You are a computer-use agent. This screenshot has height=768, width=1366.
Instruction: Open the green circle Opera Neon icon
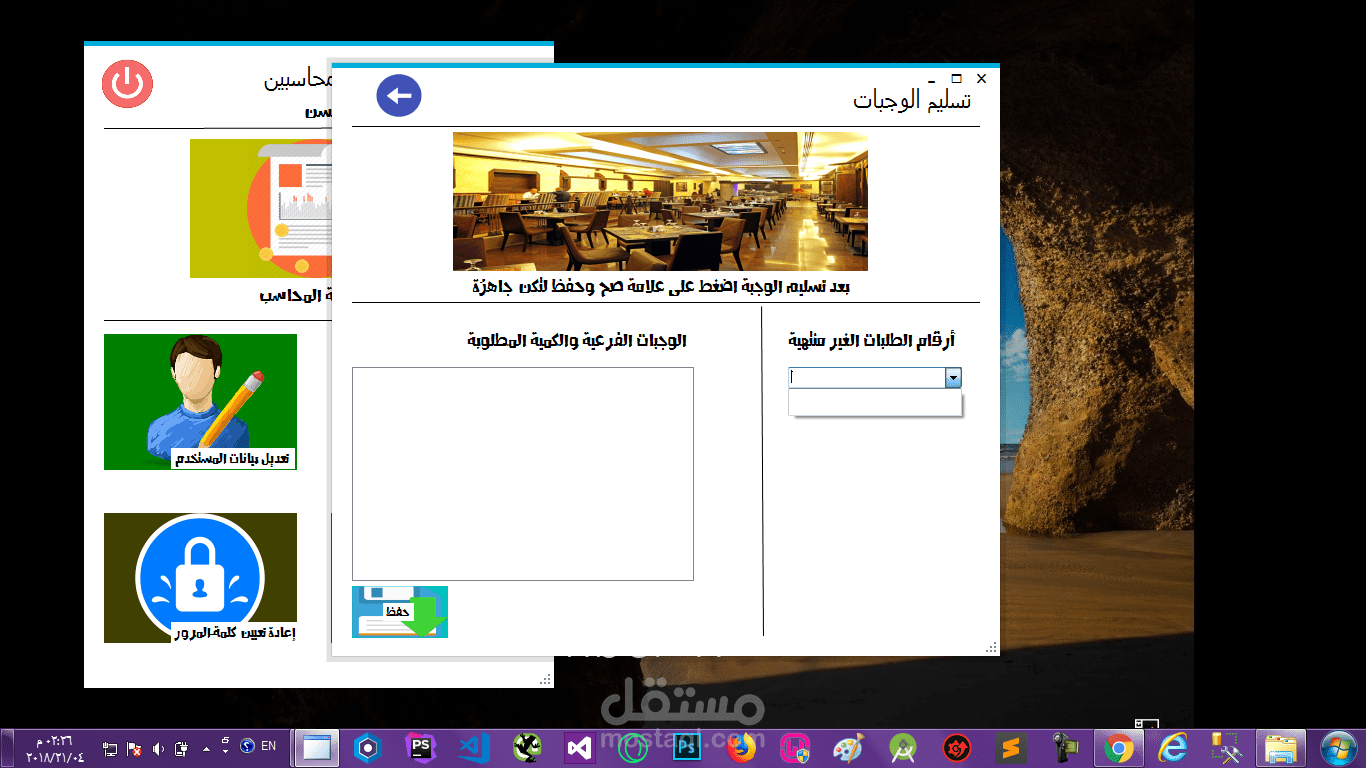[633, 747]
